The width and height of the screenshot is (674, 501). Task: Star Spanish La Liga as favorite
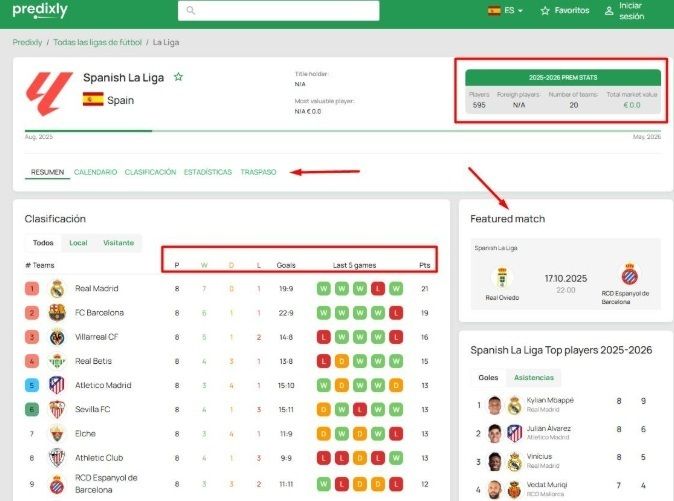(x=178, y=77)
